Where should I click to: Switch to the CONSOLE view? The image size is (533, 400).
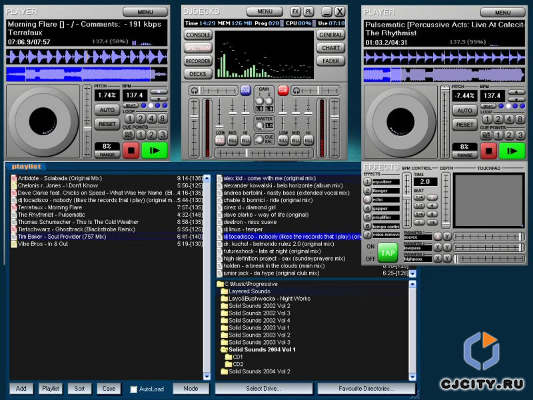pos(199,35)
